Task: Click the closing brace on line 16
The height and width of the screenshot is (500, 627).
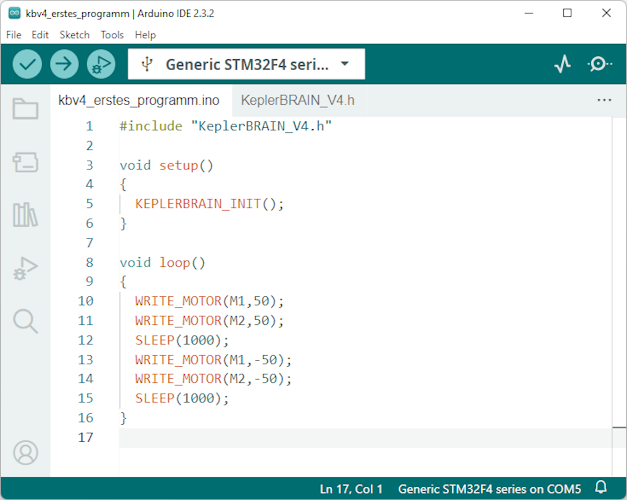Action: click(123, 418)
